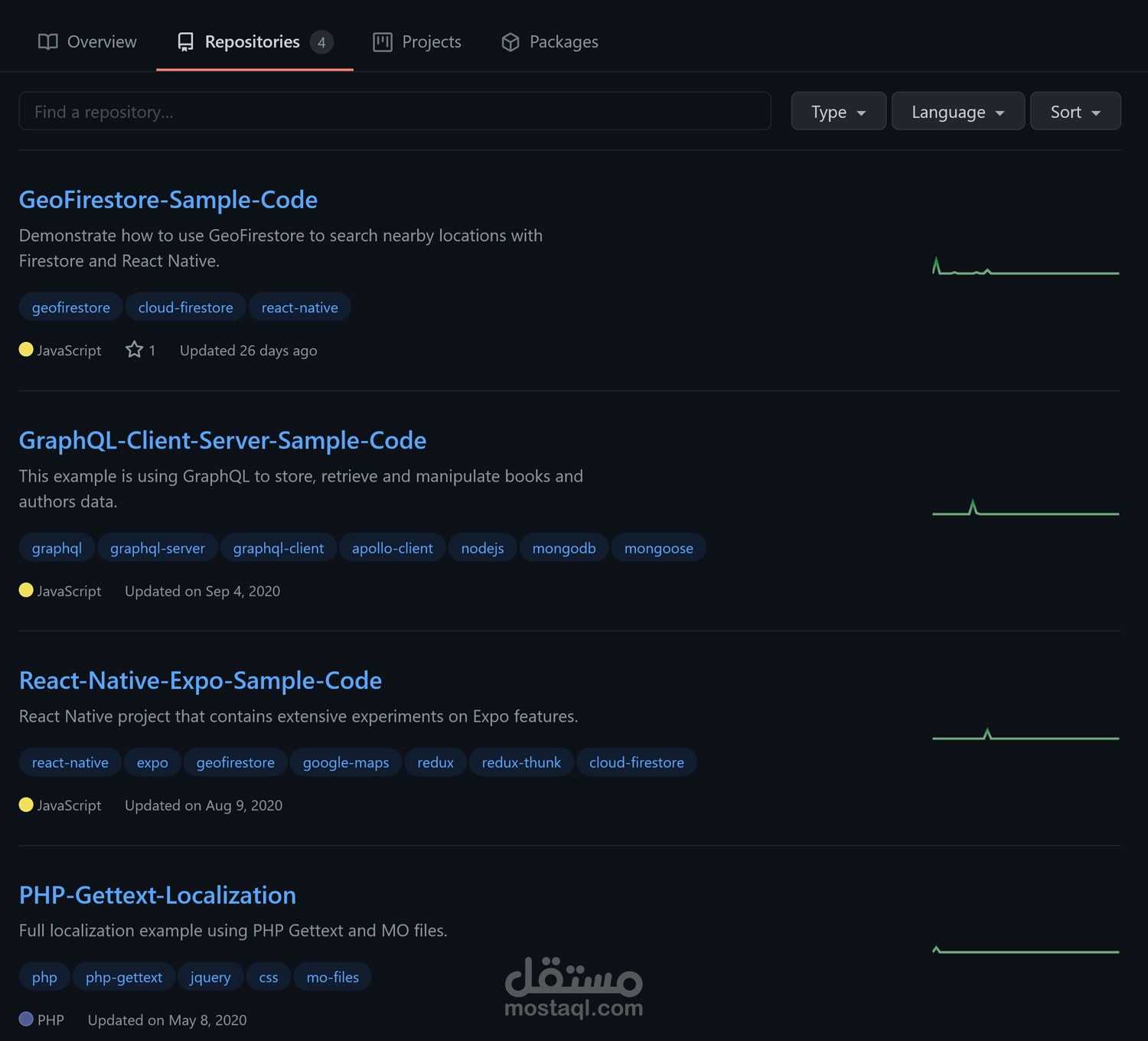This screenshot has width=1148, height=1041.
Task: Click the geofirestore topic under React-Native-Expo-Sample-Code
Action: 236,762
